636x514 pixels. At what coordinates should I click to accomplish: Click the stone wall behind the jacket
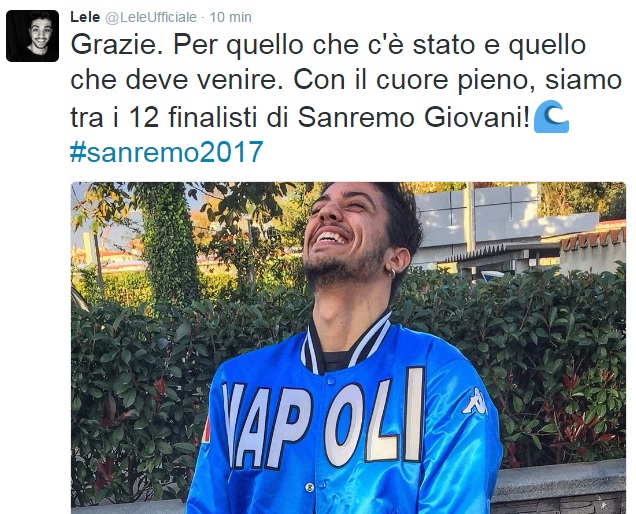(562, 487)
